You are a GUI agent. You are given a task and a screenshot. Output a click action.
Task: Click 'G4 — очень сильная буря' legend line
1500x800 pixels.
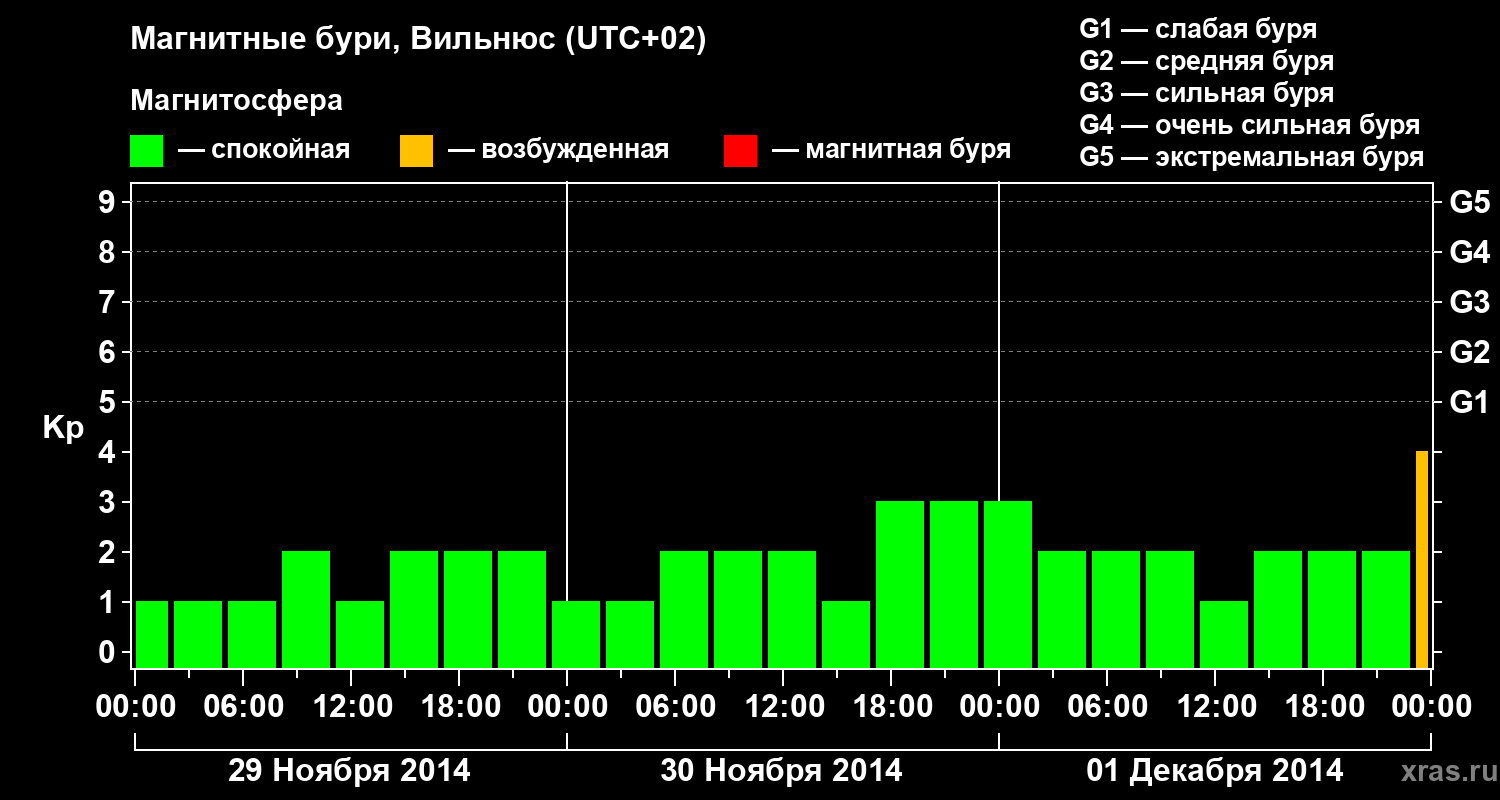click(x=1249, y=125)
